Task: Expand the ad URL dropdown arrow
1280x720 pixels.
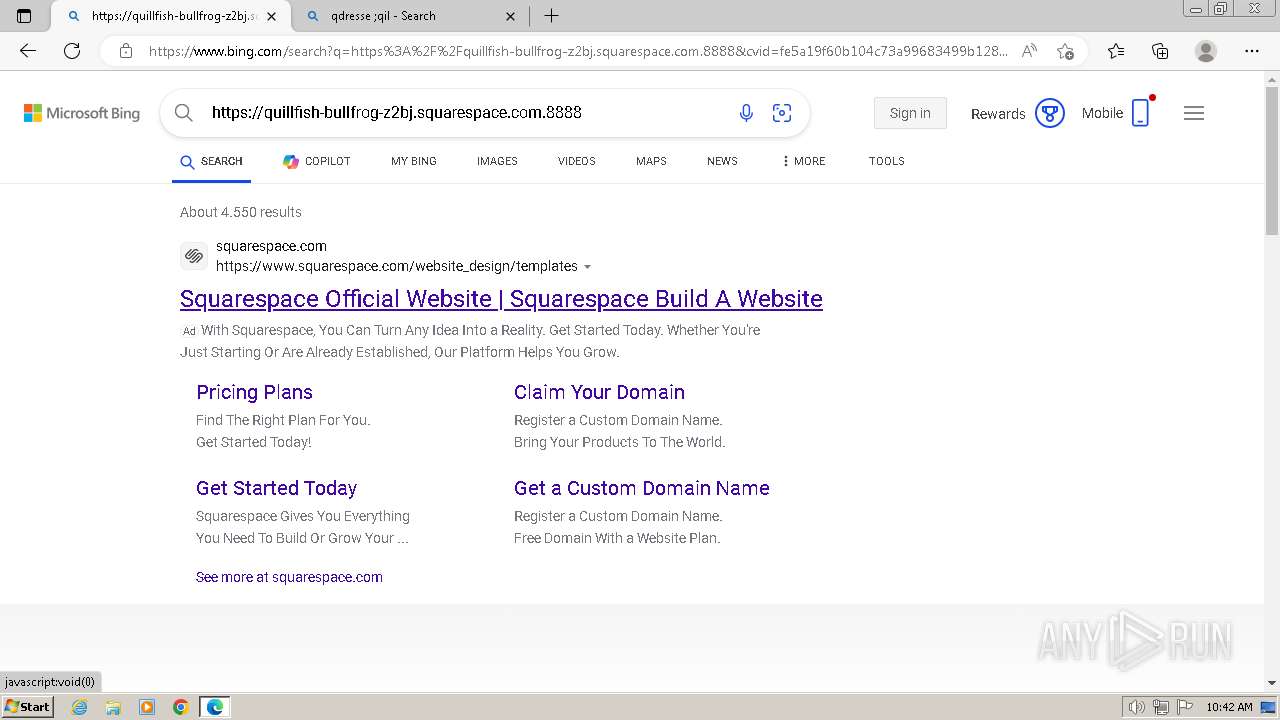Action: pos(587,267)
